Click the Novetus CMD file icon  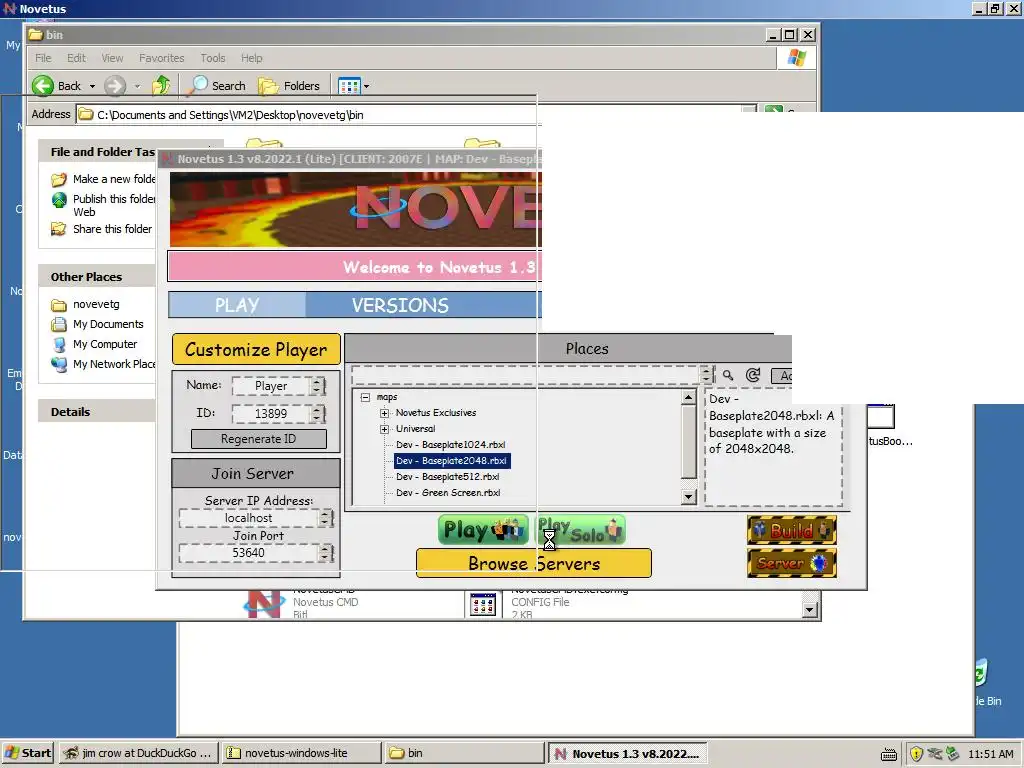click(x=264, y=603)
